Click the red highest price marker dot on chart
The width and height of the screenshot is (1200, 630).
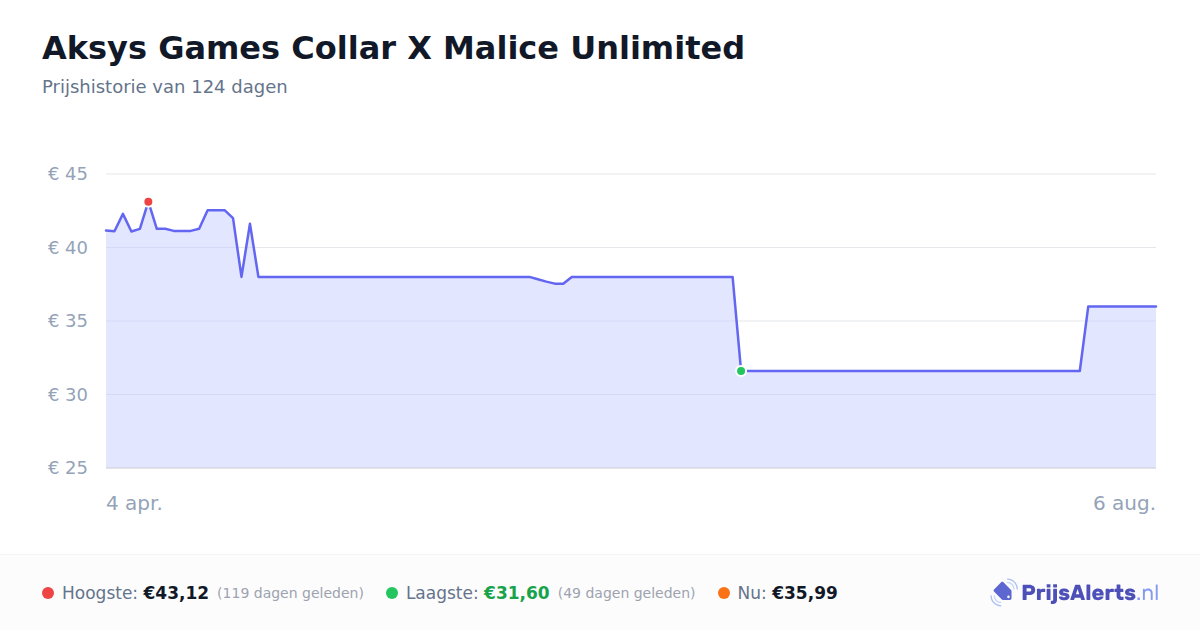click(x=148, y=202)
